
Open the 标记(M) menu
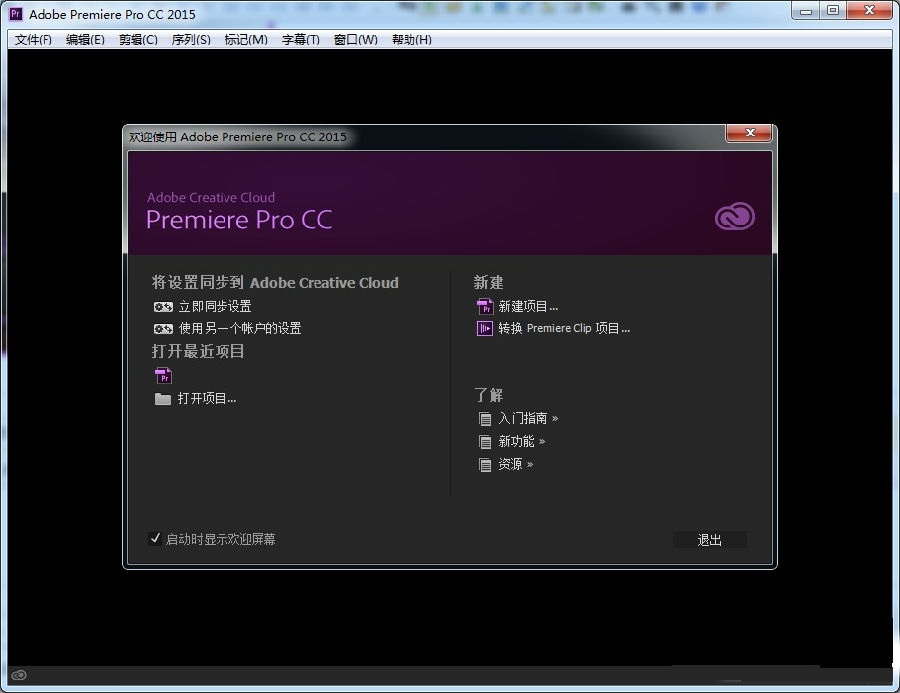pyautogui.click(x=246, y=40)
